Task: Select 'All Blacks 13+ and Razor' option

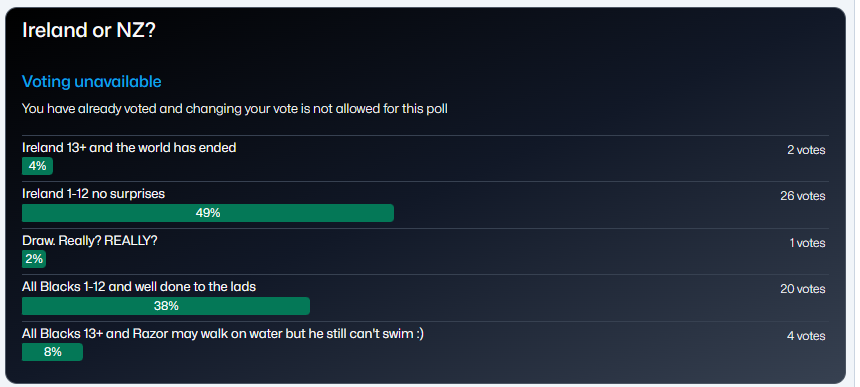Action: pyautogui.click(x=223, y=333)
